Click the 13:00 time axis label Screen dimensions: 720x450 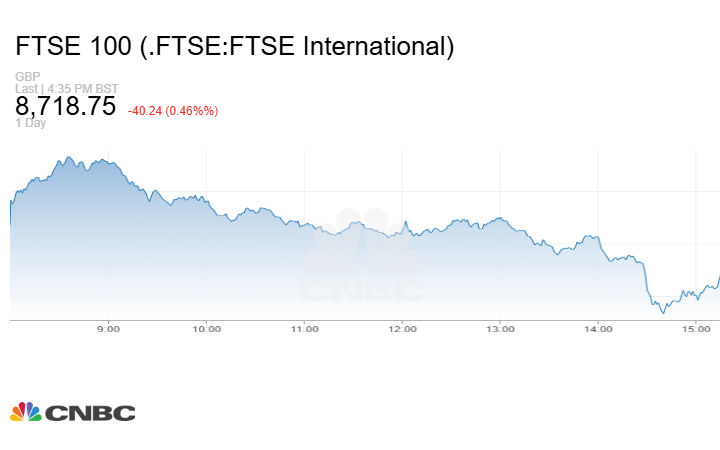pyautogui.click(x=500, y=329)
